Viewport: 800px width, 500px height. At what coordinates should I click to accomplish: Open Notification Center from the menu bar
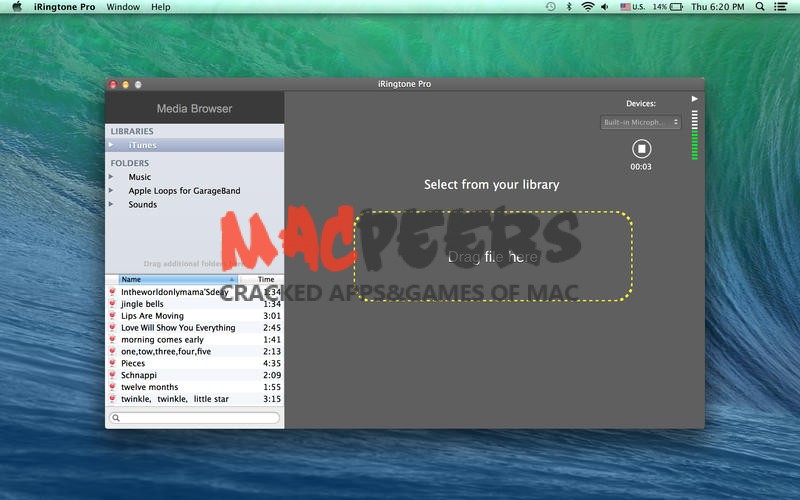pos(783,7)
